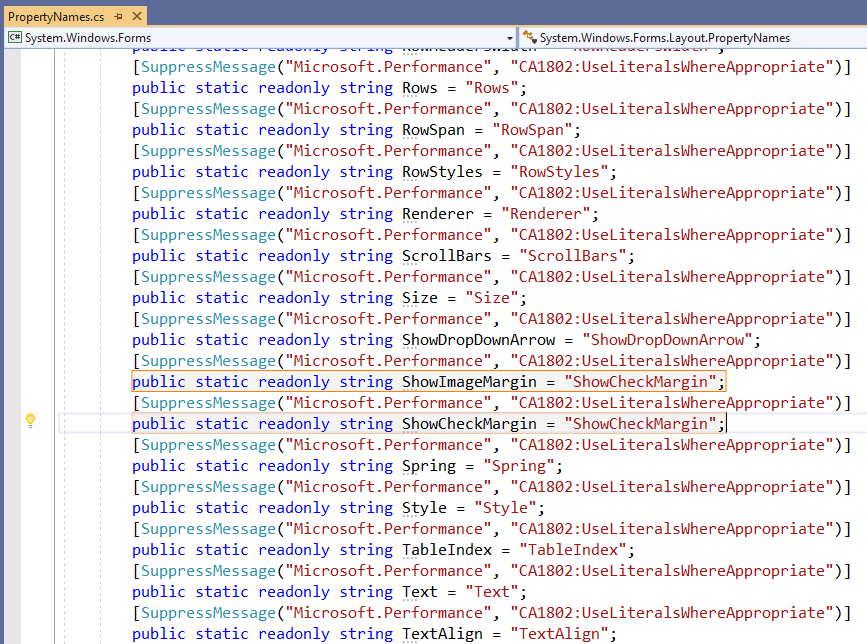This screenshot has width=867, height=644.
Task: Click the RowStyles field name
Action: point(442,171)
